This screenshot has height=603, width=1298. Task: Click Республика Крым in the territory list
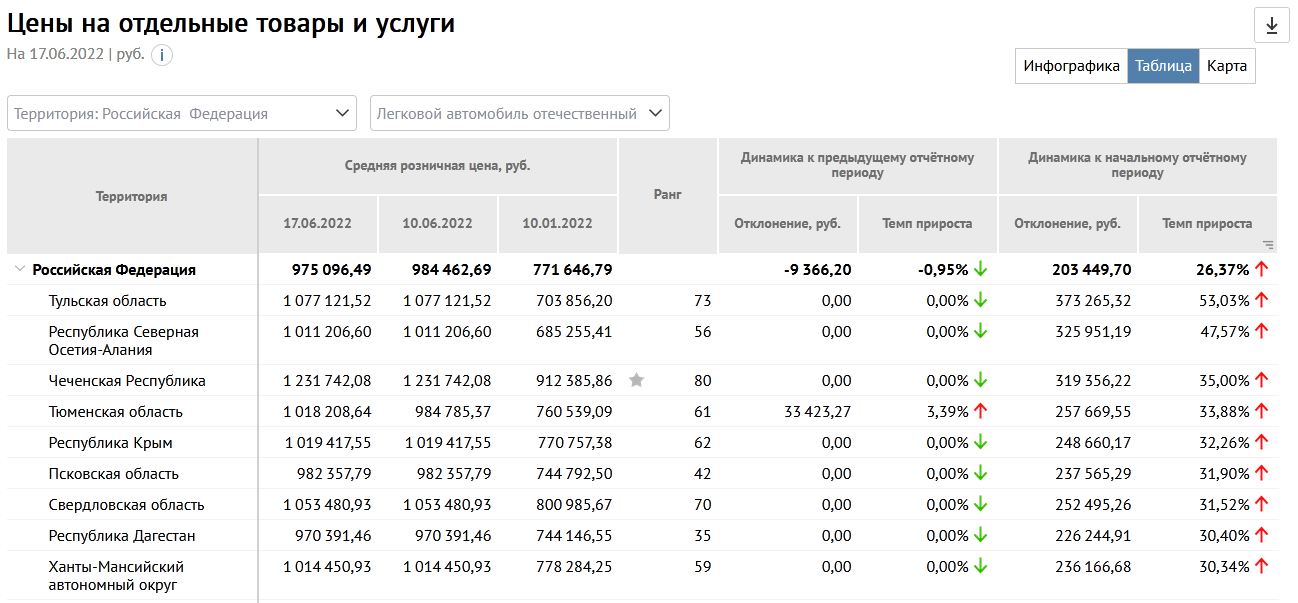110,442
